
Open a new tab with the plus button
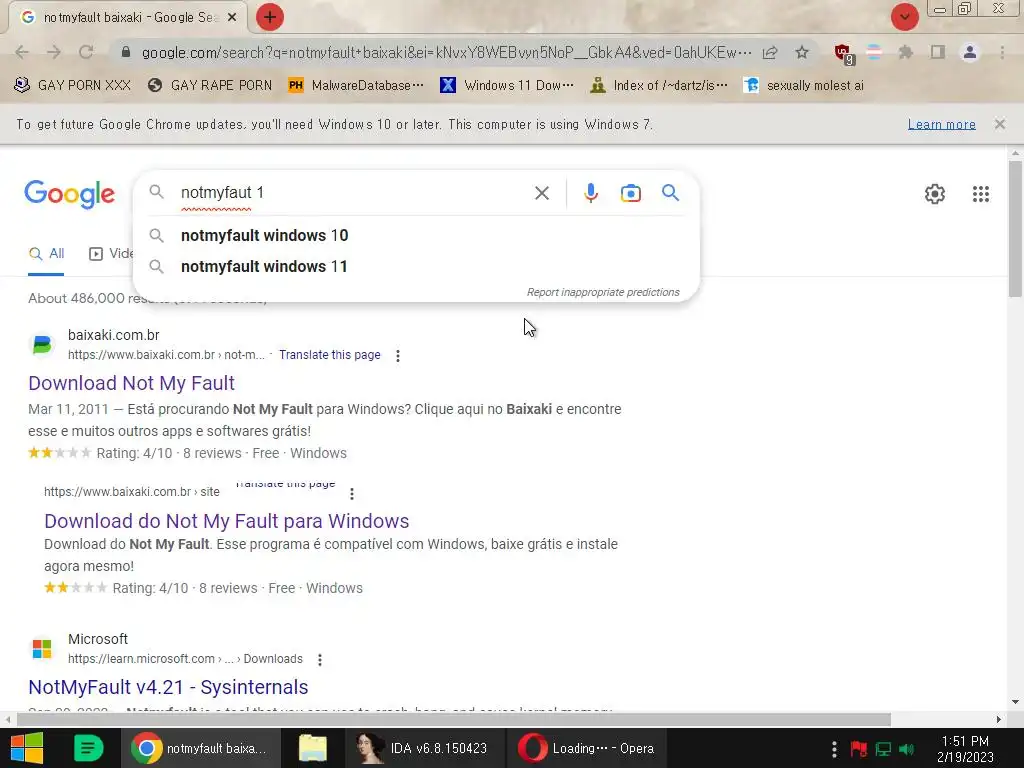pos(269,17)
